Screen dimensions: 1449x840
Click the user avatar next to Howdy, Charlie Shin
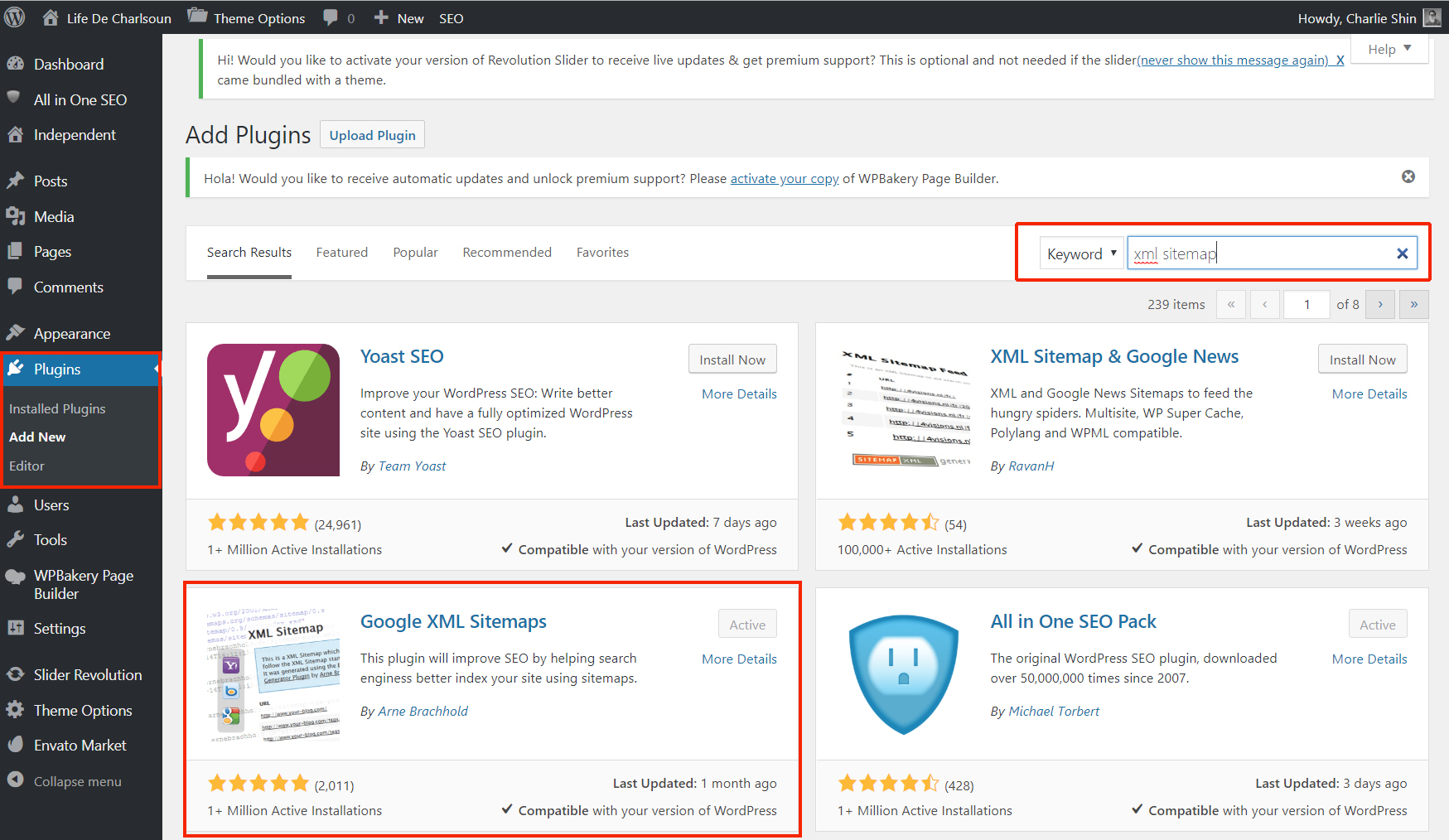coord(1432,17)
